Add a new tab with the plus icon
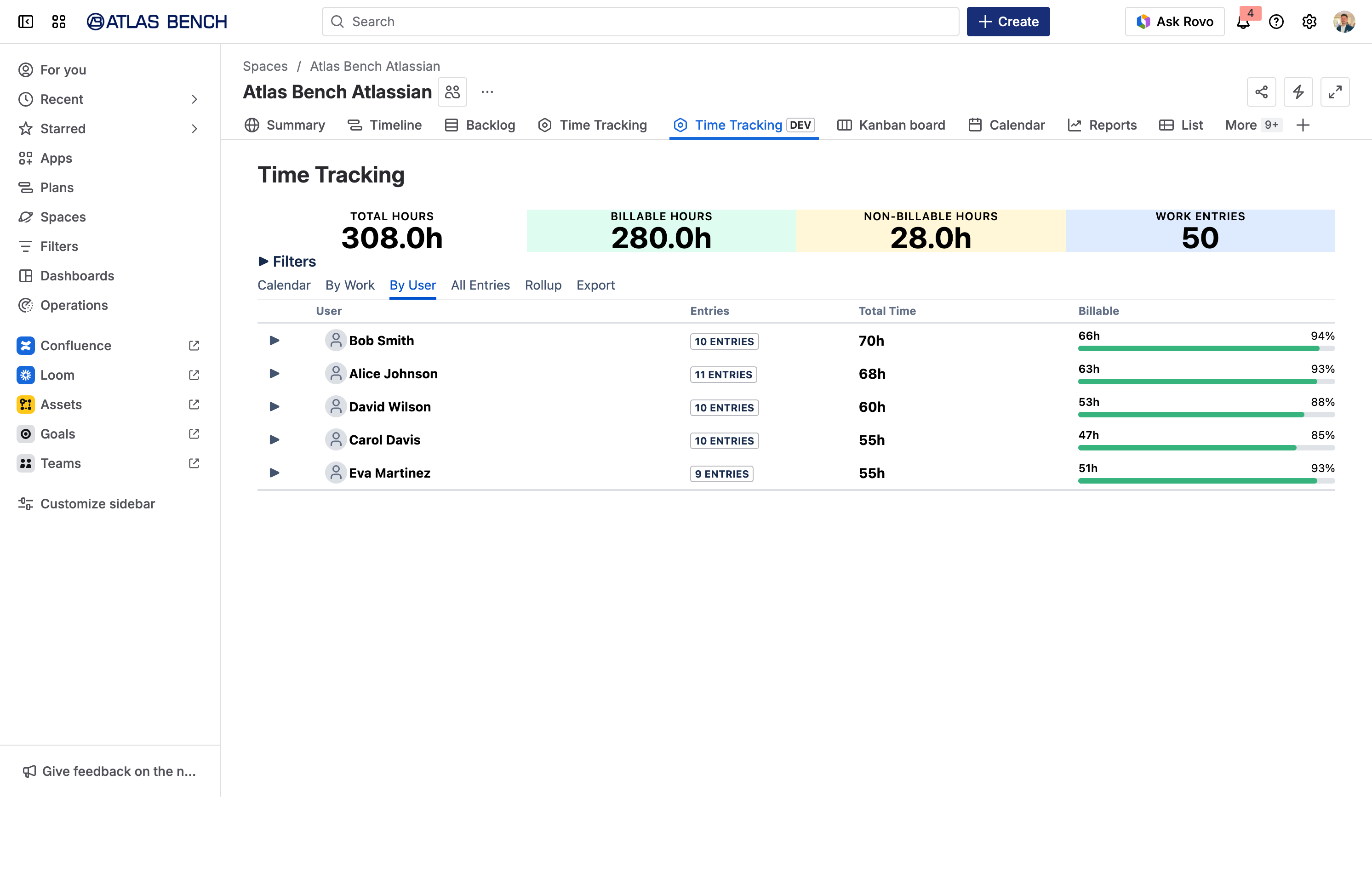1372x889 pixels. click(1303, 125)
